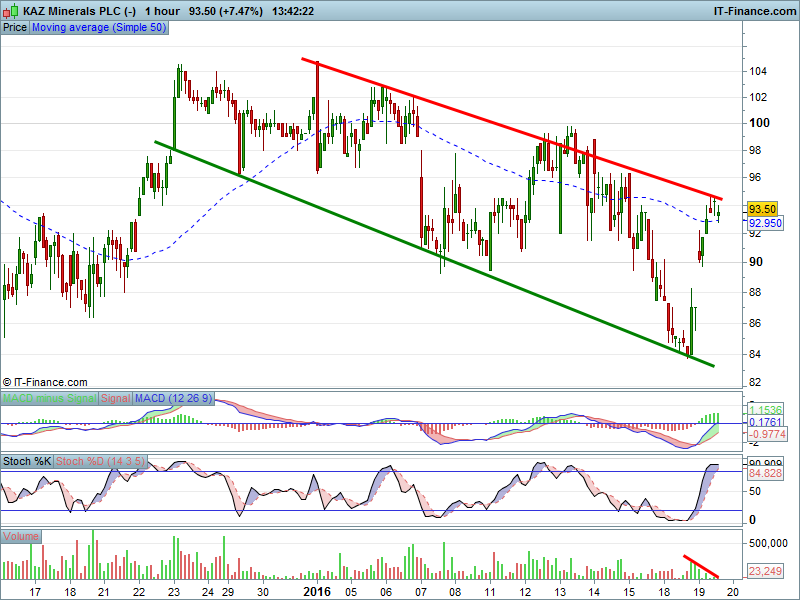Viewport: 800px width, 600px height.
Task: Click the 93.50 (+7.47%) price readout
Action: coord(226,11)
